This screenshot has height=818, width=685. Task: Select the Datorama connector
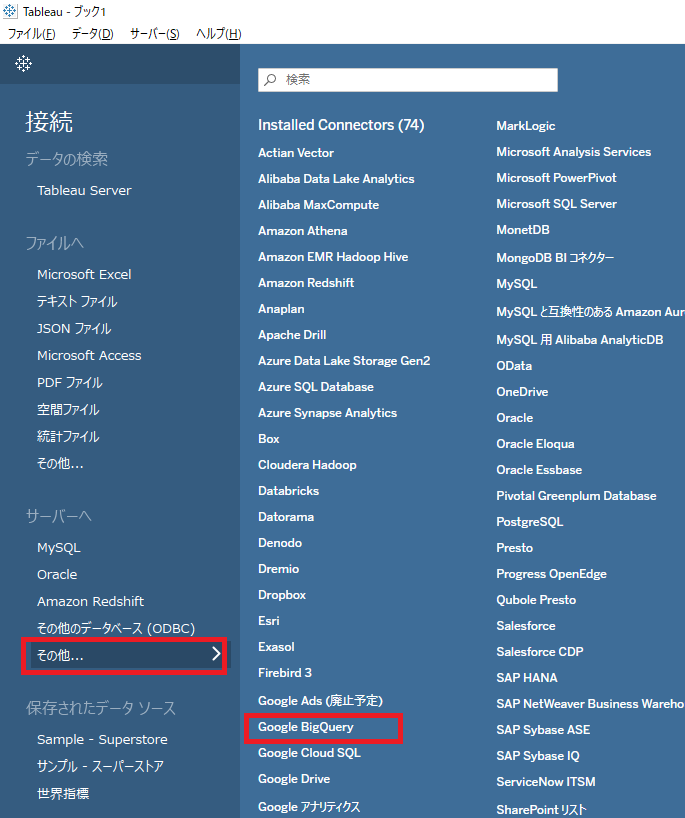click(286, 517)
